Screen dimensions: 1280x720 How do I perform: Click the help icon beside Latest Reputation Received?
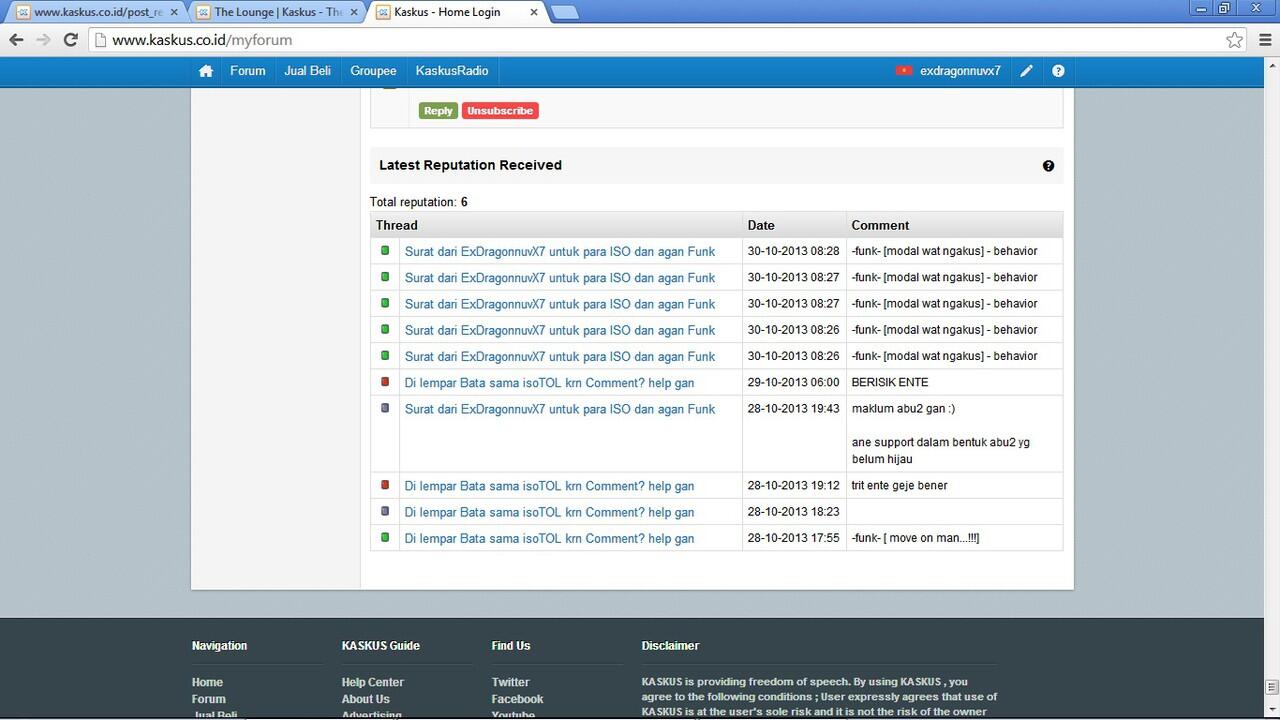pyautogui.click(x=1048, y=166)
